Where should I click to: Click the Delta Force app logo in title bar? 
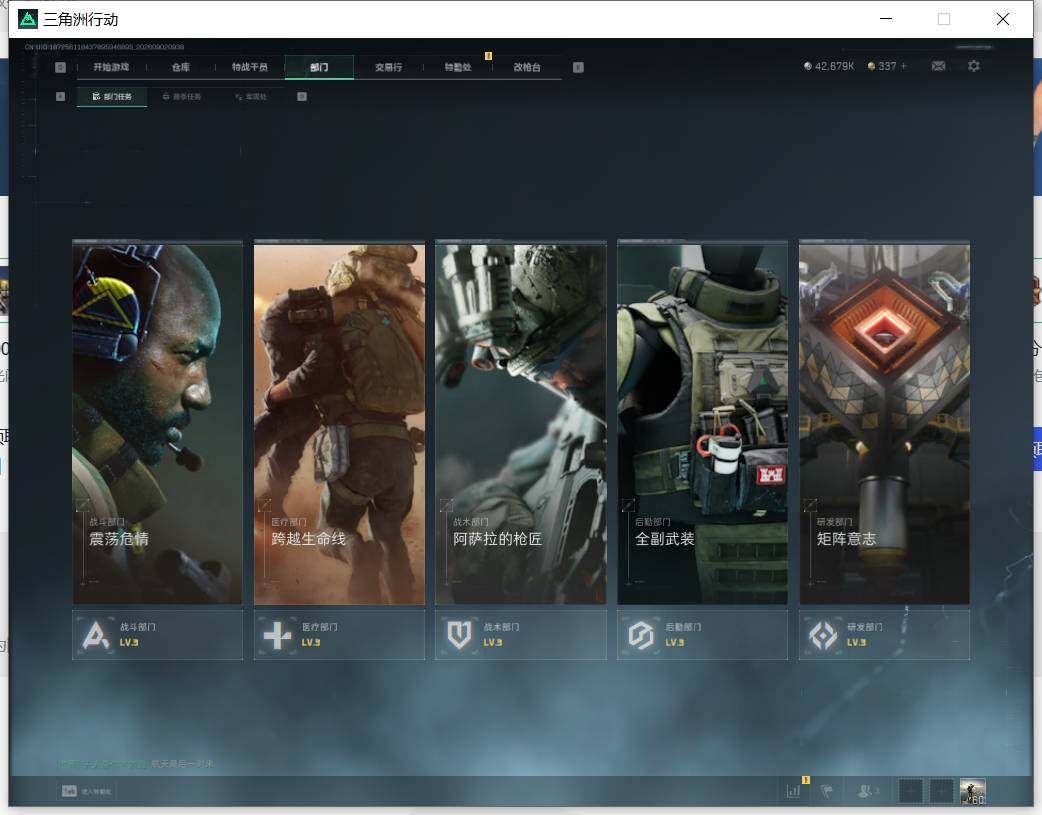(x=28, y=19)
